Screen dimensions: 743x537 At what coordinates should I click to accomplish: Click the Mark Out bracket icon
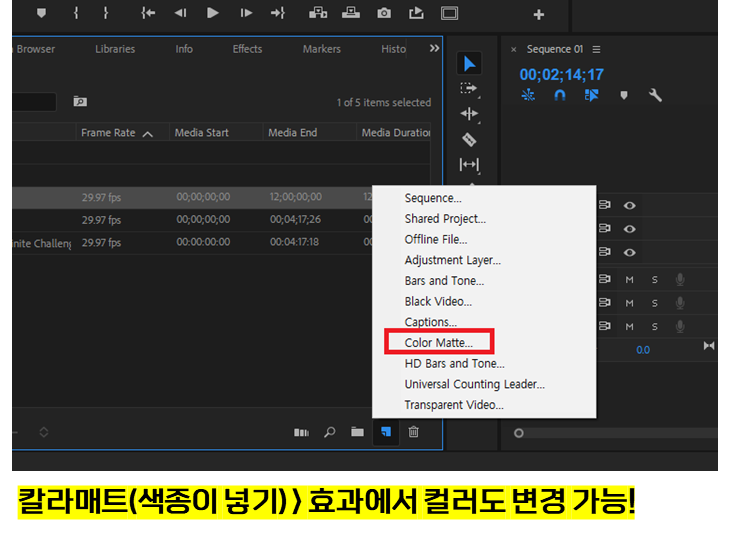pos(106,13)
